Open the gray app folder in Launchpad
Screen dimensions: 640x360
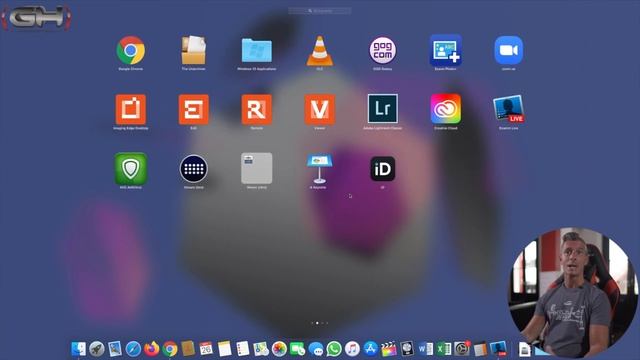click(x=256, y=169)
